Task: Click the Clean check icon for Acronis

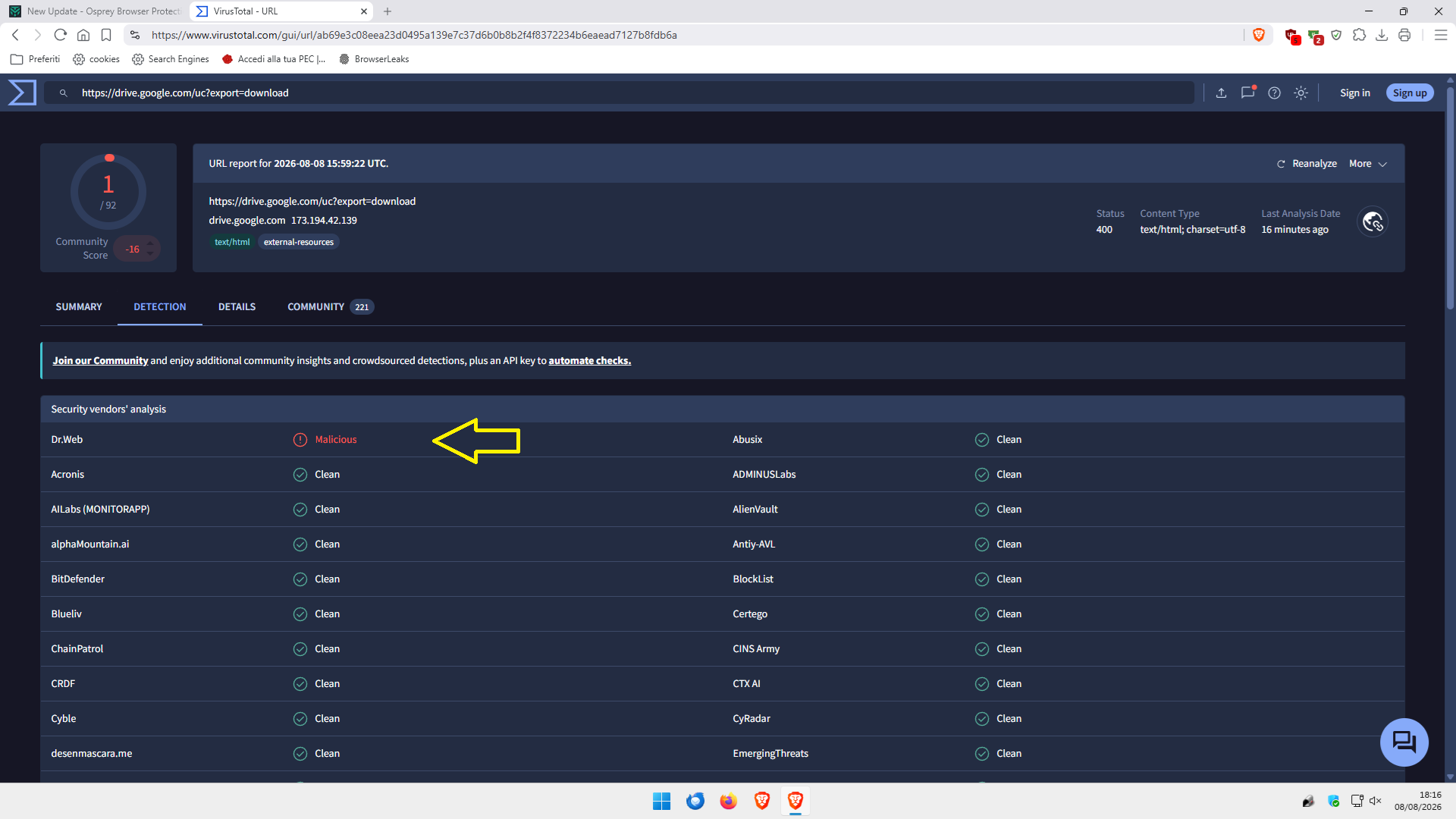Action: pyautogui.click(x=300, y=475)
